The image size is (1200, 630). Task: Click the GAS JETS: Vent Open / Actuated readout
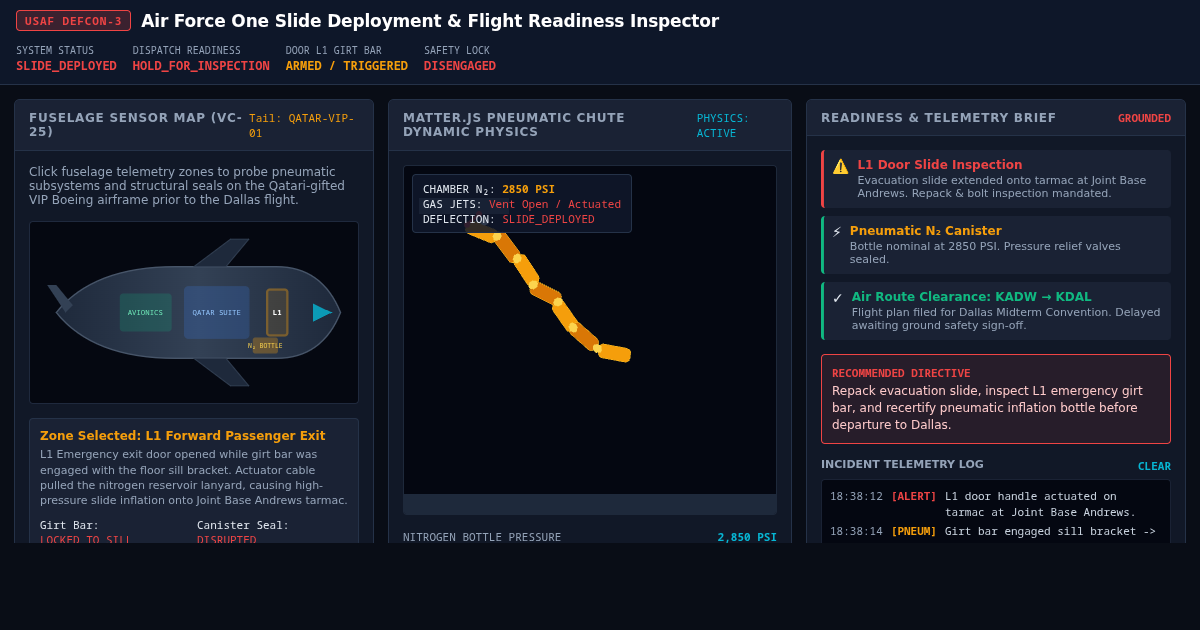[522, 204]
